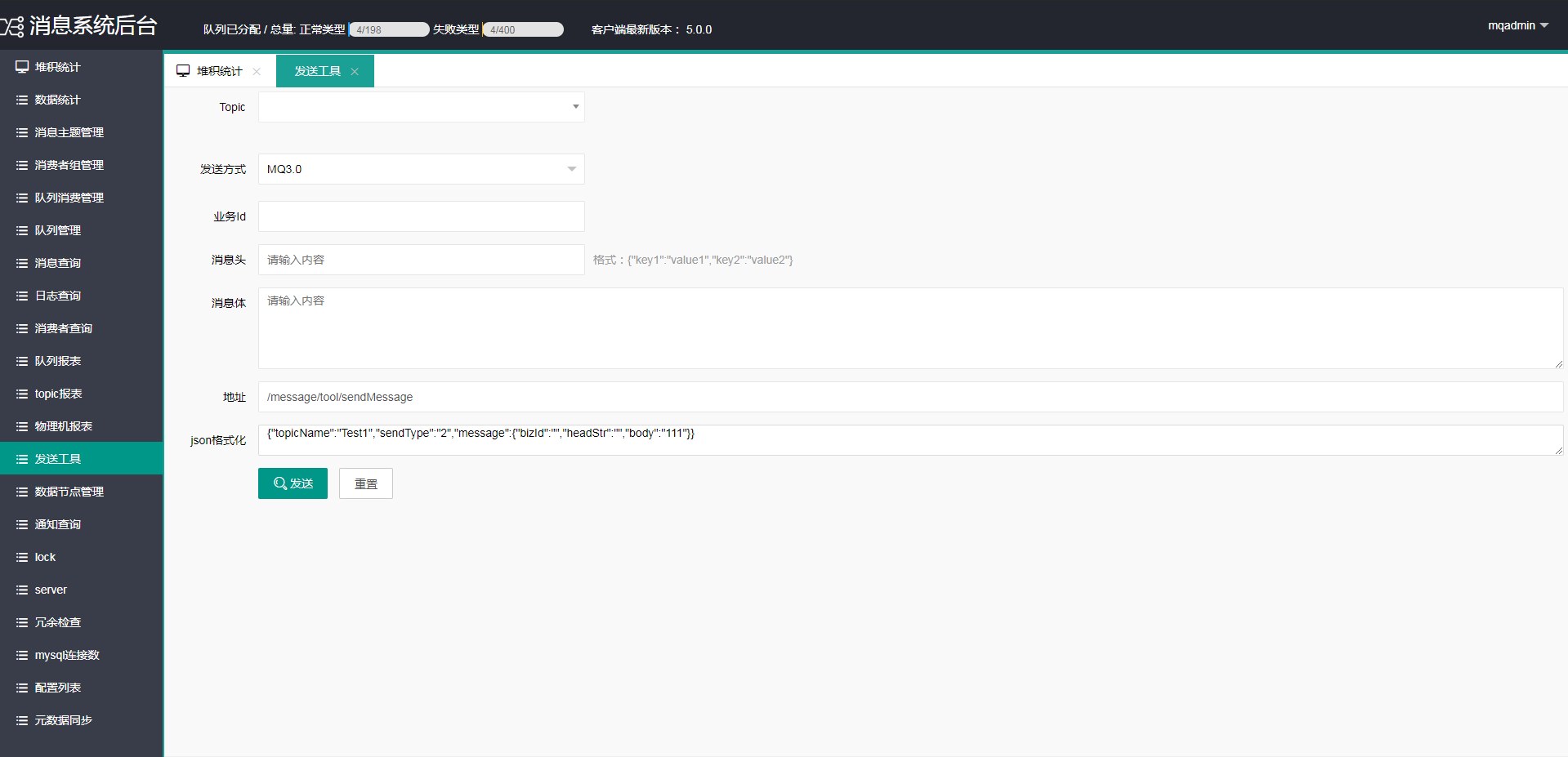Click the list icon beside 消费者查询

coord(22,328)
